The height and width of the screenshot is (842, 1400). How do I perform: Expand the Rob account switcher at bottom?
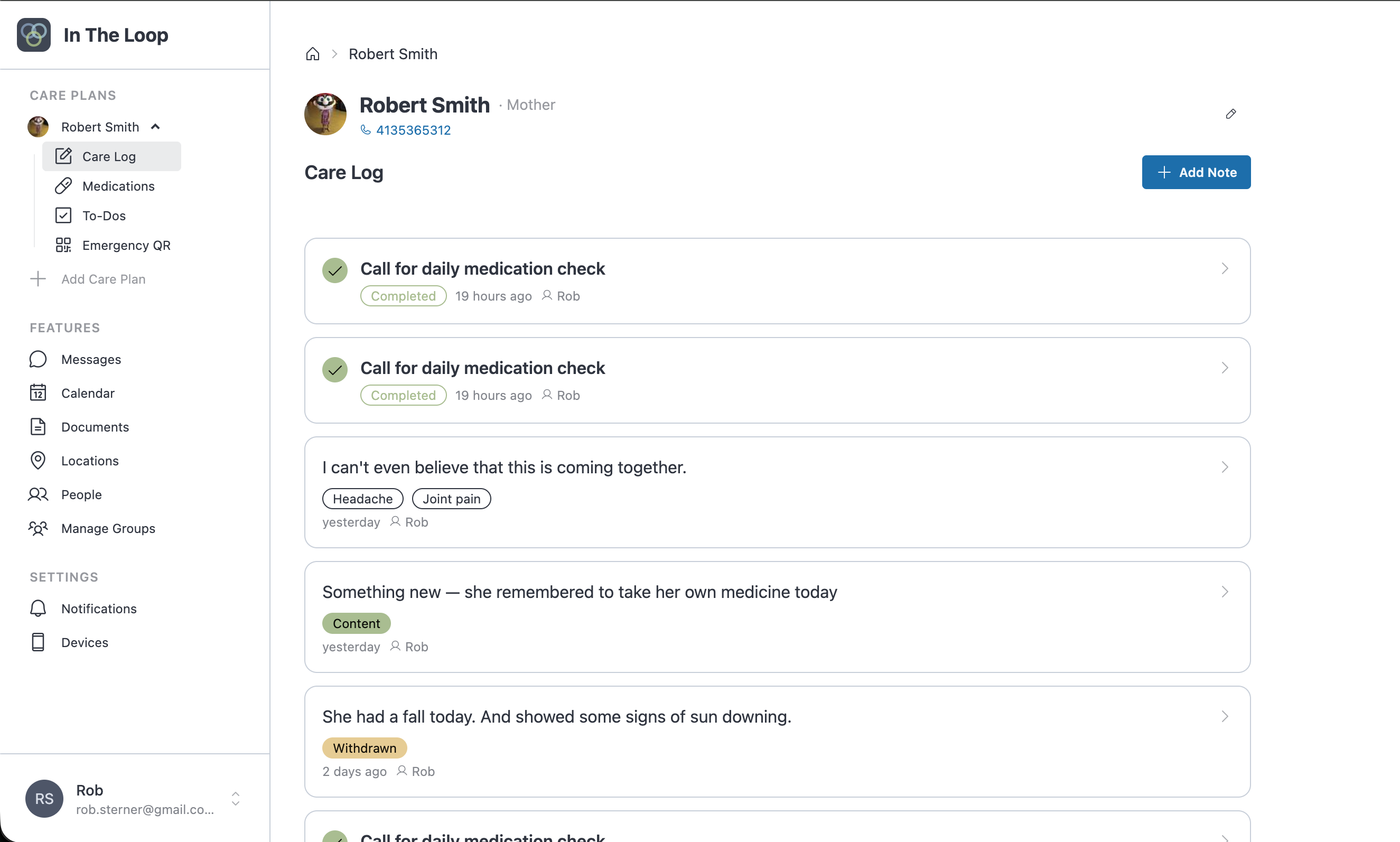click(x=236, y=798)
